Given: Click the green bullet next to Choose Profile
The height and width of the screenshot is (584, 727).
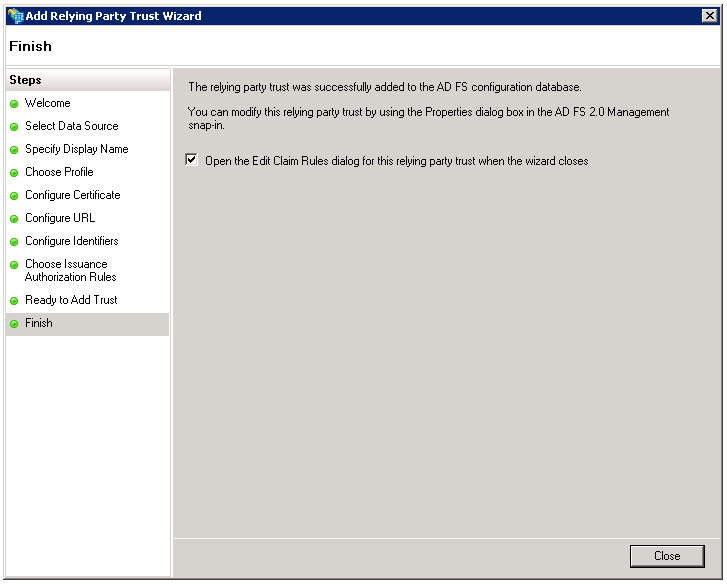Looking at the screenshot, I should 14,173.
